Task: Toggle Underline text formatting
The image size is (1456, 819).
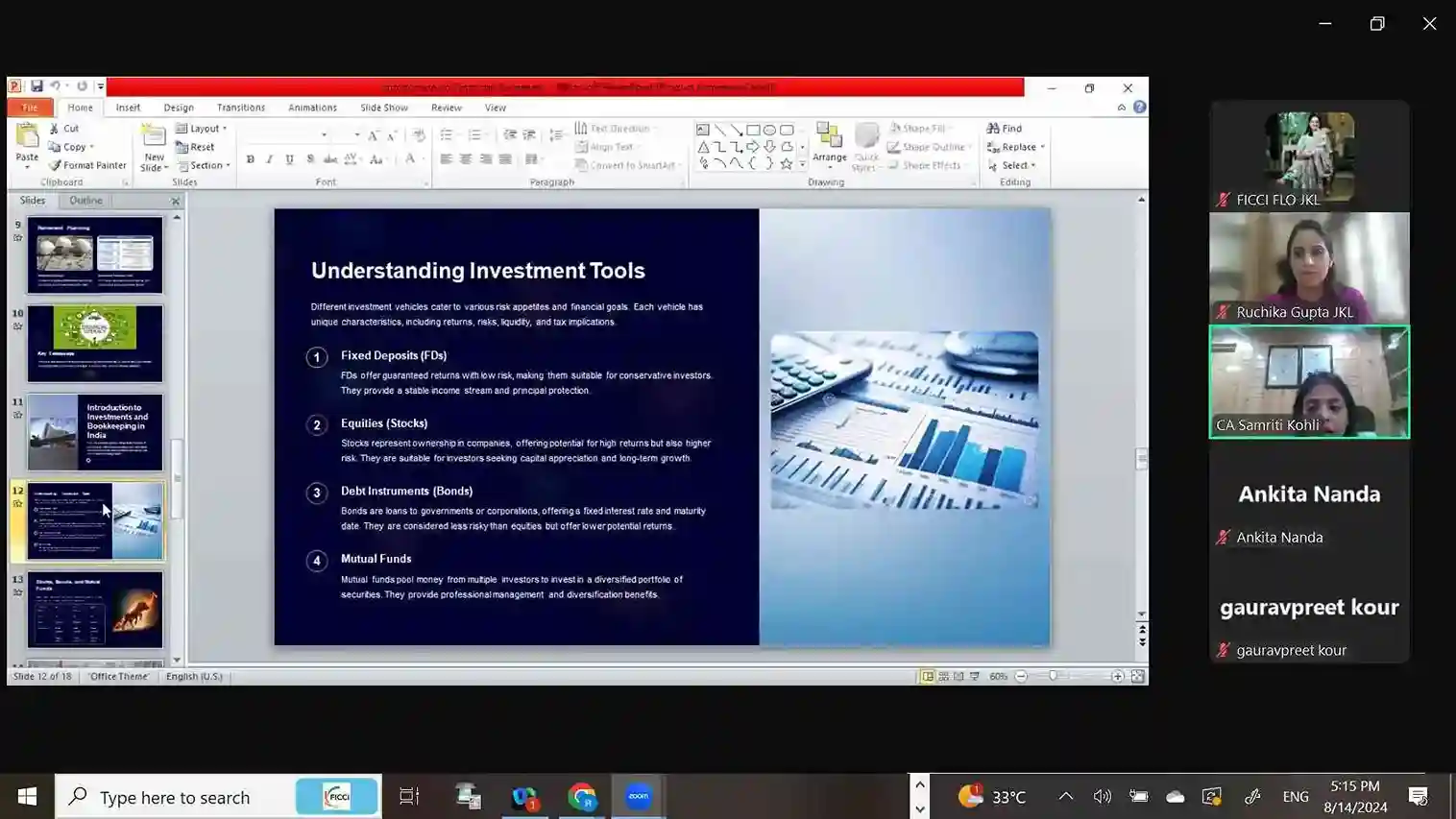Action: pos(289,159)
